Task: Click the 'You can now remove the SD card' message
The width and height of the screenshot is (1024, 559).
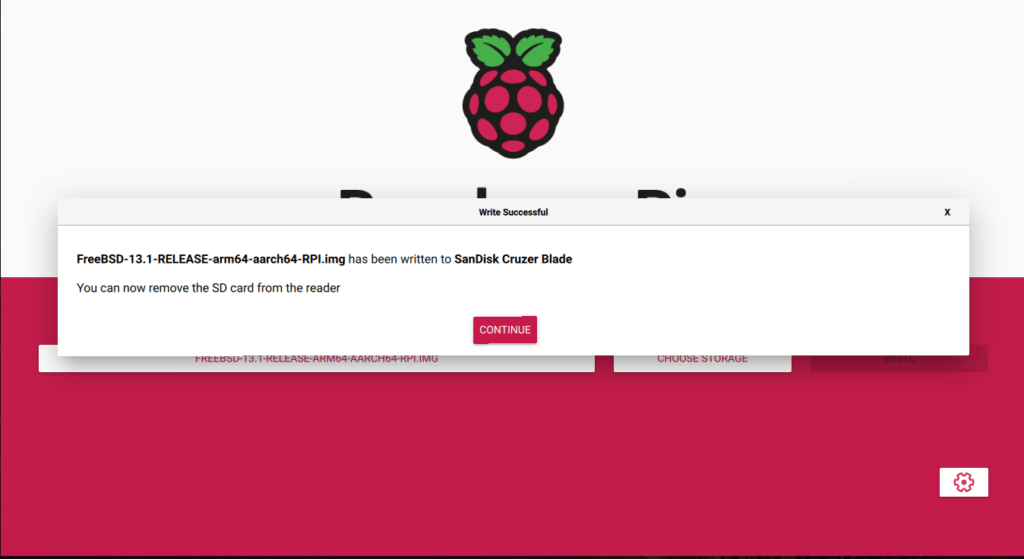Action: [x=208, y=288]
